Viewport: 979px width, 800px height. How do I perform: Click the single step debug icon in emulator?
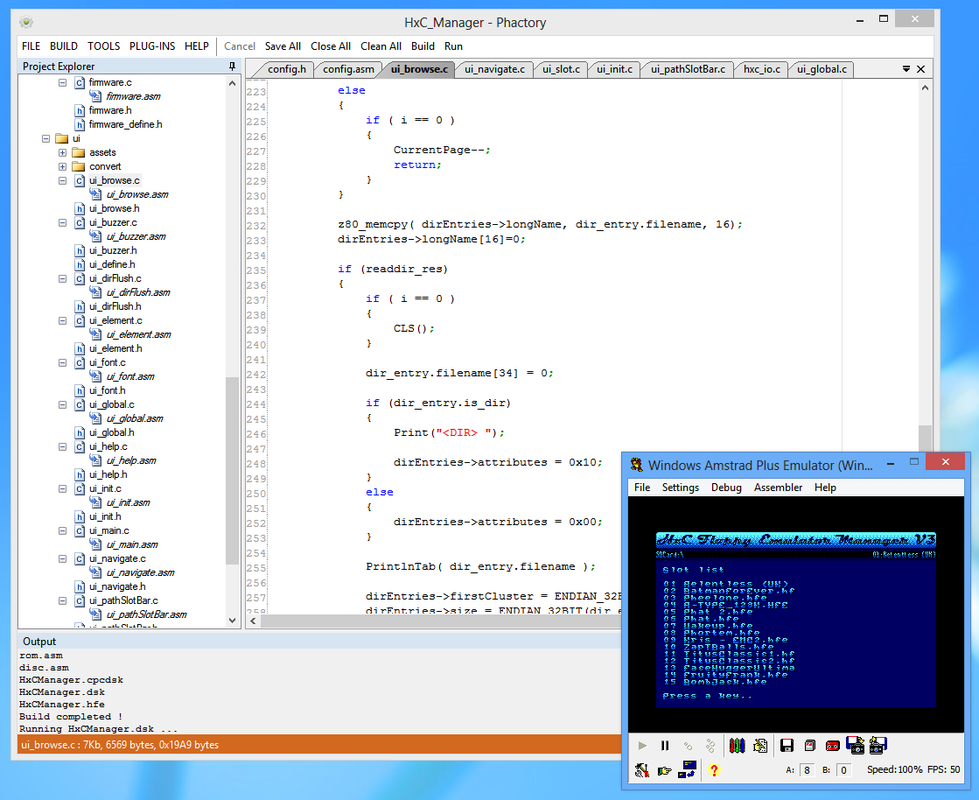click(688, 746)
